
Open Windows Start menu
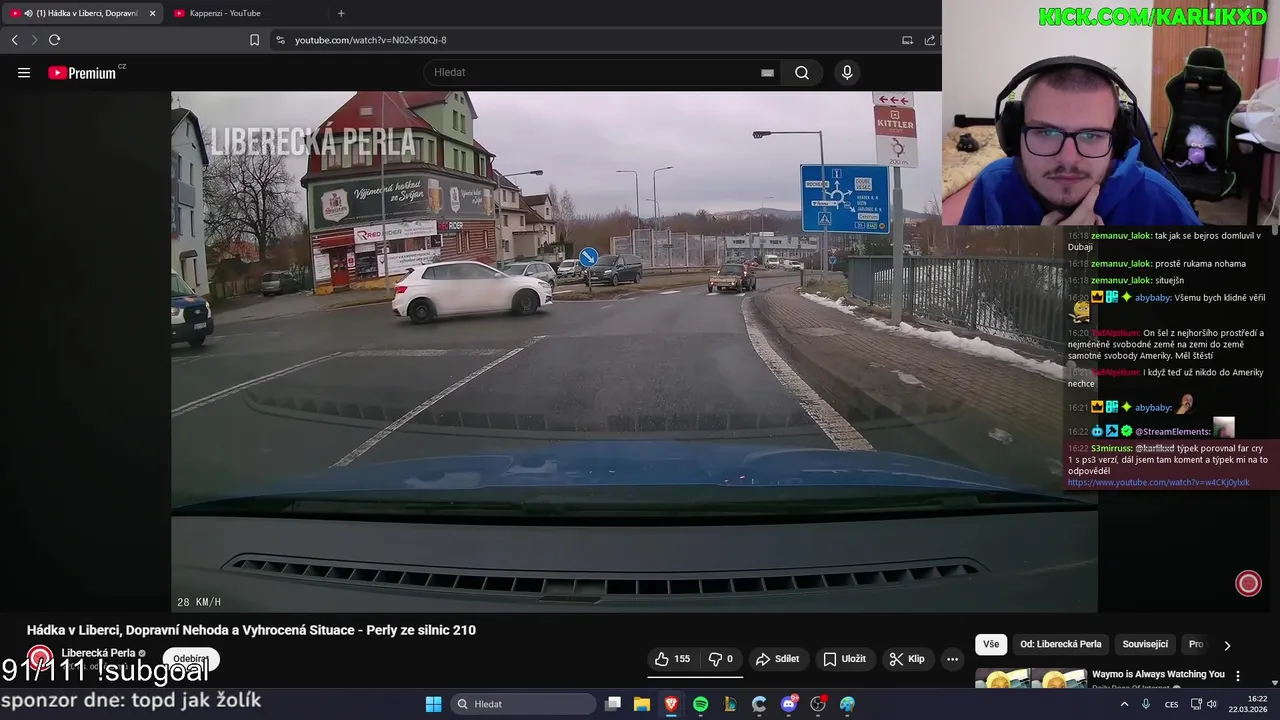click(433, 704)
